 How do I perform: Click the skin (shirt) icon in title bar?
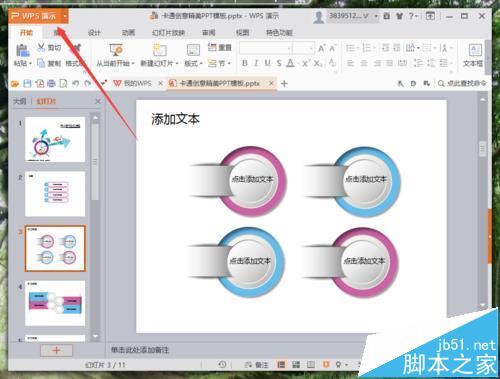(x=399, y=16)
